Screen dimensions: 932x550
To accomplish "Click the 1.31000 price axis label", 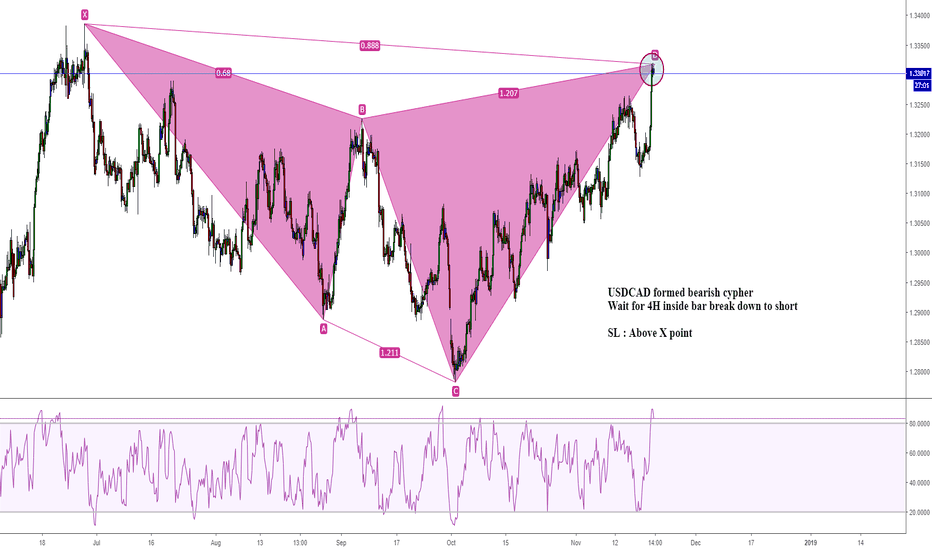I will (919, 194).
